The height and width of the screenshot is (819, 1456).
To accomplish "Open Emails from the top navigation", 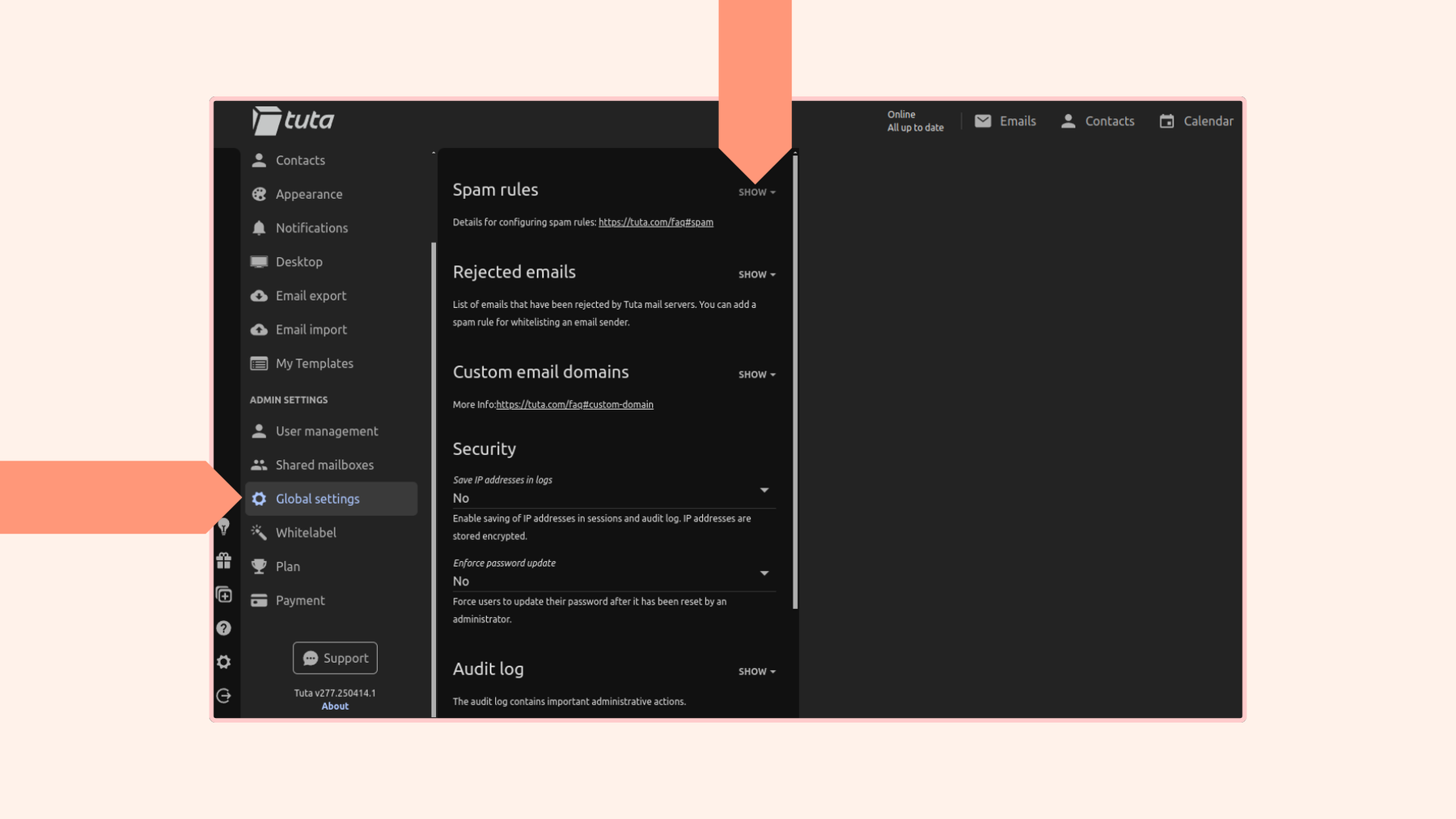I will (1005, 121).
